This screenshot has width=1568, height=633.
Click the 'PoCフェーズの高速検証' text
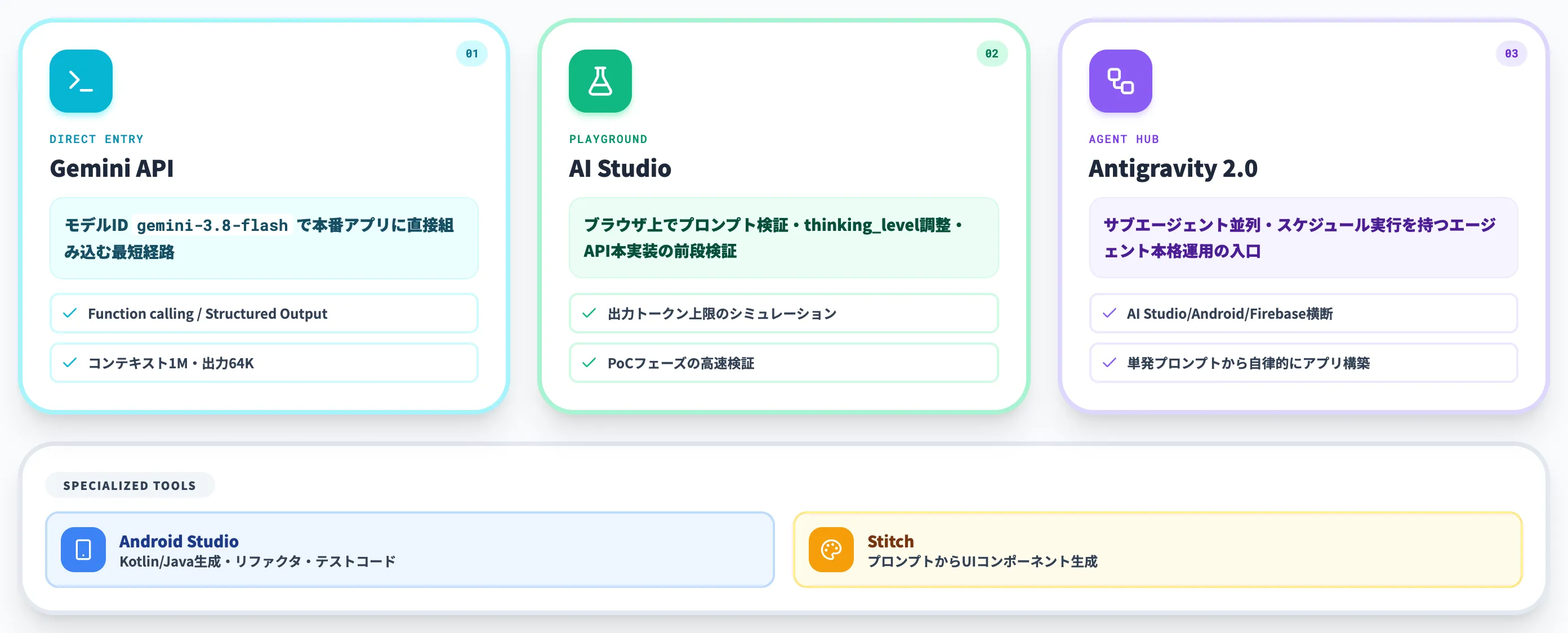[x=680, y=363]
